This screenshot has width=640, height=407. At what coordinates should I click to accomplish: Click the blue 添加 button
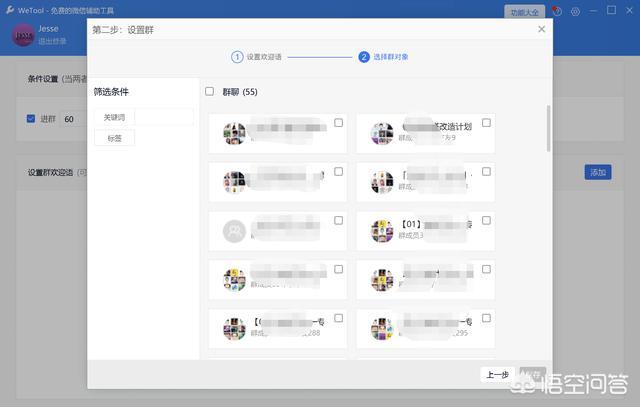click(x=597, y=172)
